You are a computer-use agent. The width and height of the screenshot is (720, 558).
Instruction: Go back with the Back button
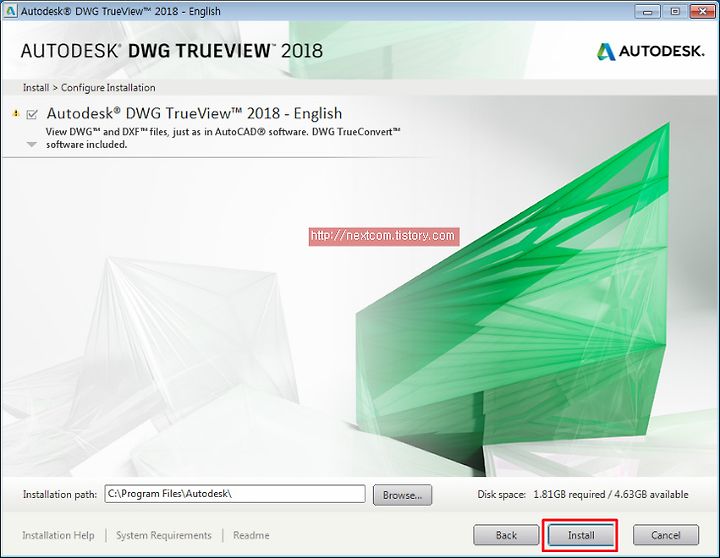click(506, 535)
